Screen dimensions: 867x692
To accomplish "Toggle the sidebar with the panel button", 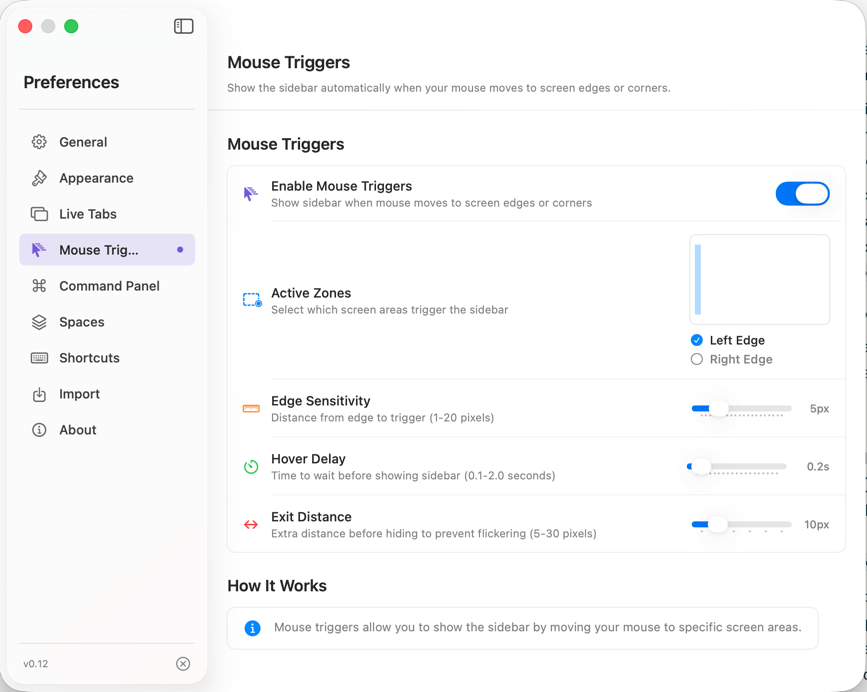I will tap(183, 26).
